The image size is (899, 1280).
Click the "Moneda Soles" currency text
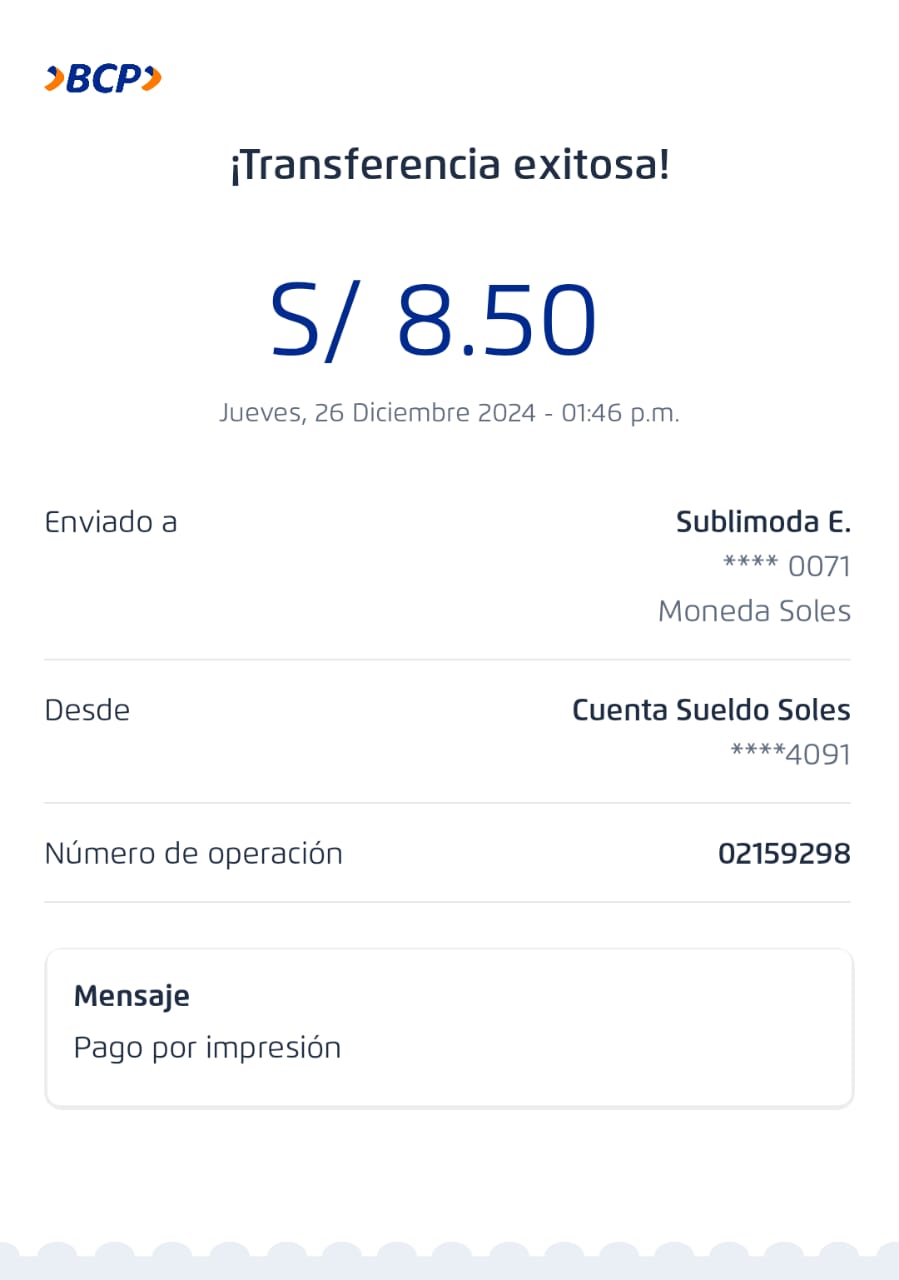[x=754, y=611]
